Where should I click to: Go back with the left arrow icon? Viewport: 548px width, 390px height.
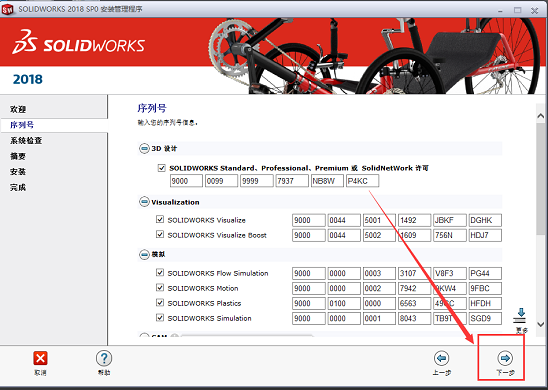441,358
